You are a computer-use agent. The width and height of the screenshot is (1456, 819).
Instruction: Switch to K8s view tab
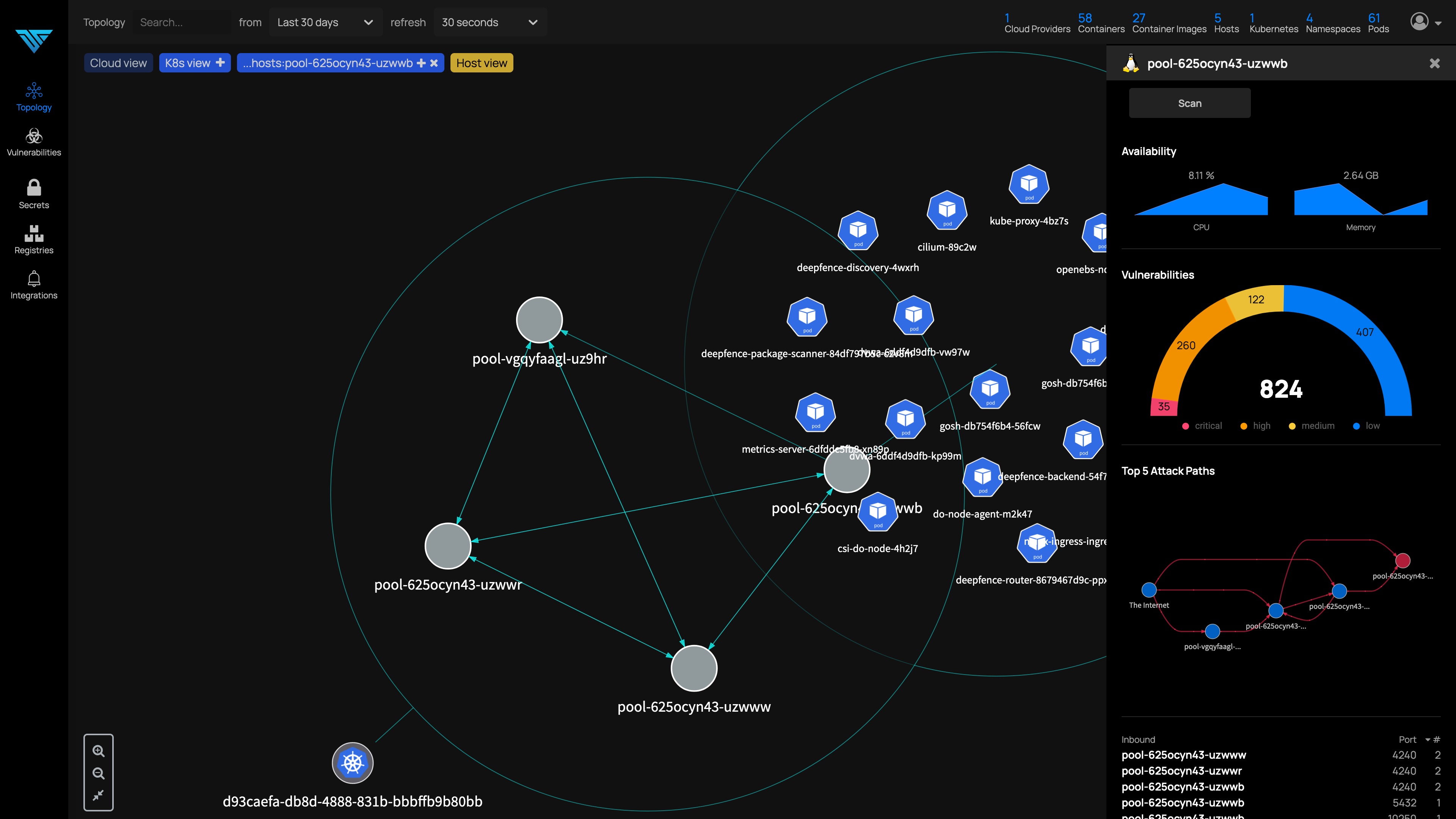pos(187,63)
